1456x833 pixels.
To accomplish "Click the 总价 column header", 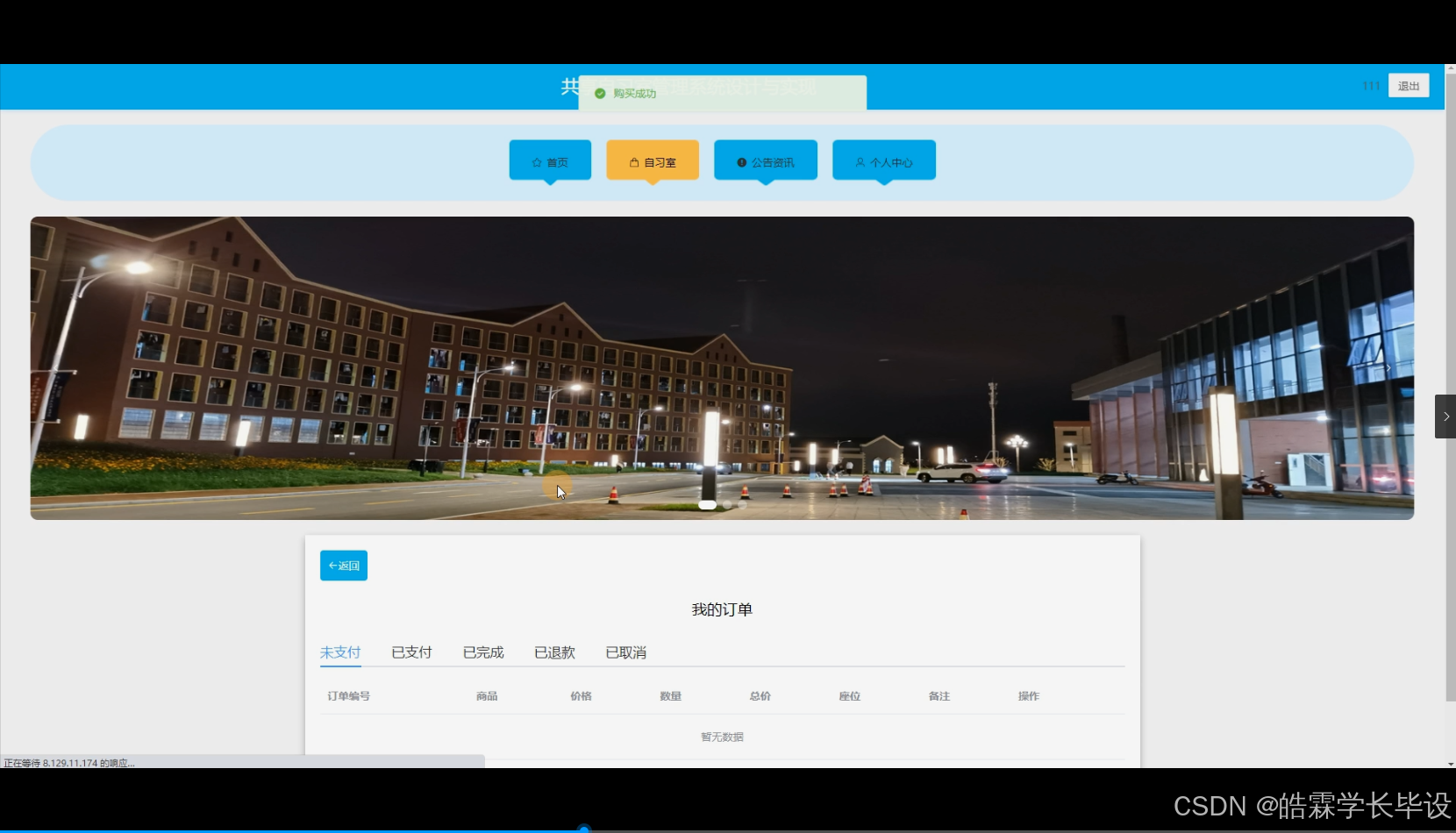I will click(x=760, y=696).
